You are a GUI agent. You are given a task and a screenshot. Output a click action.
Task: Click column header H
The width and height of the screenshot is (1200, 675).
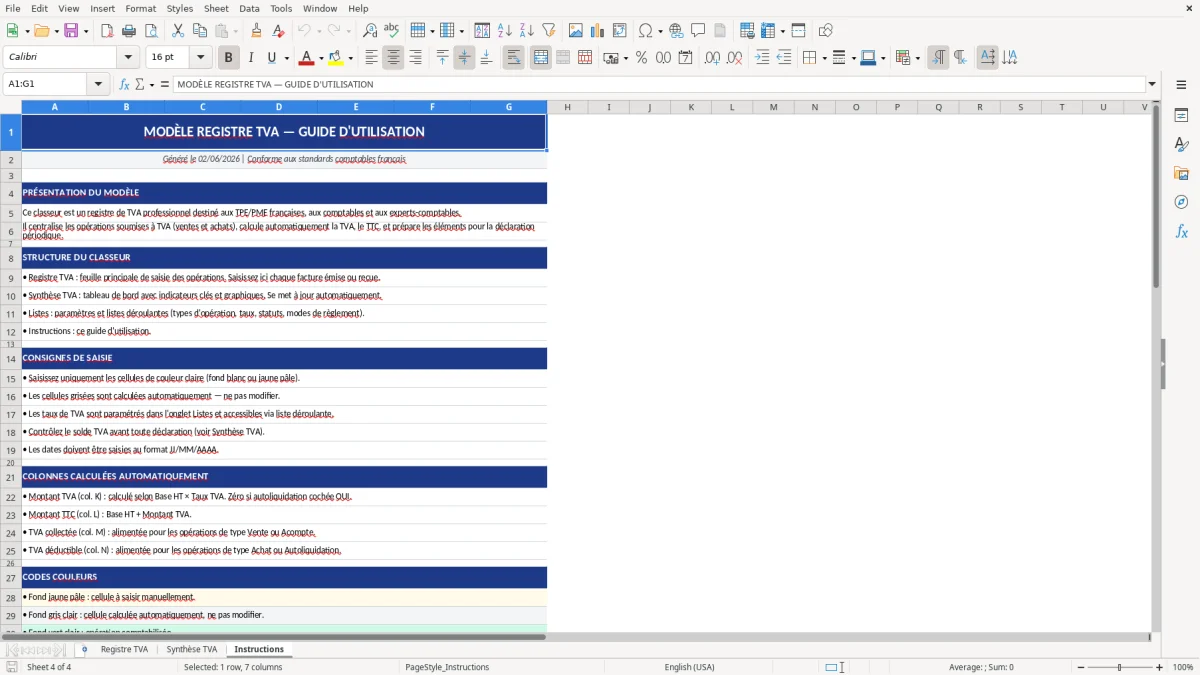pyautogui.click(x=567, y=107)
